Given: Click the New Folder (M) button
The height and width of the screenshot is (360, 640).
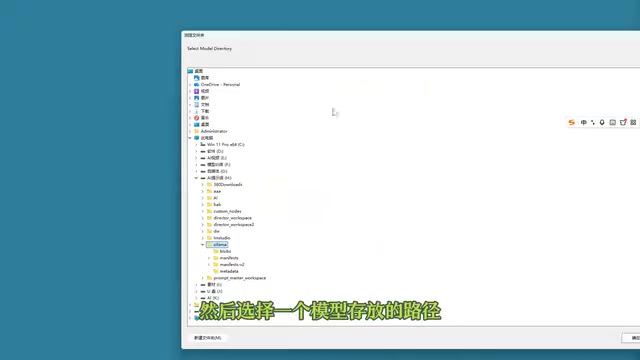Looking at the screenshot, I should (207, 338).
